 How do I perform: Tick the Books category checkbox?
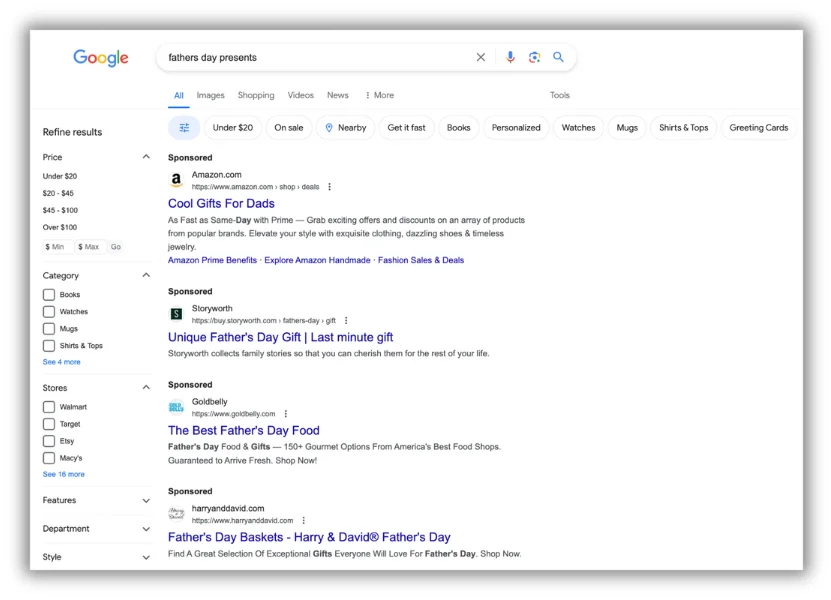49,295
